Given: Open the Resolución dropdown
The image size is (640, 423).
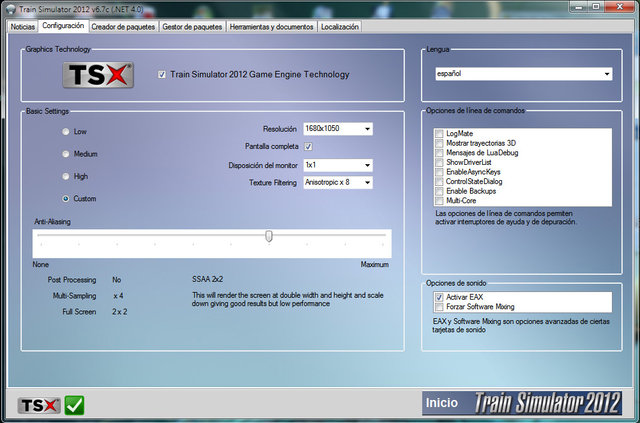Looking at the screenshot, I should point(338,129).
